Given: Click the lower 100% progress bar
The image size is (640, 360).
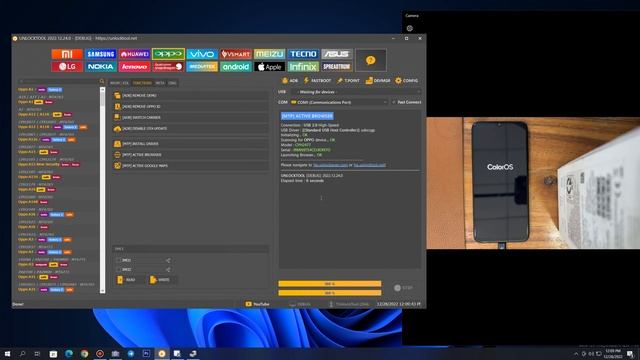Looking at the screenshot, I should 330,293.
